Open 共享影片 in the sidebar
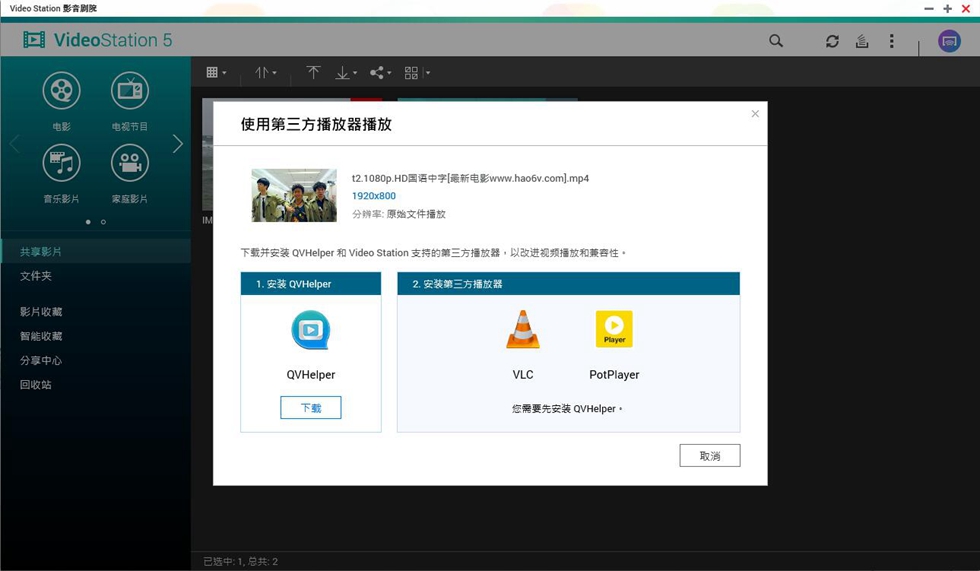The image size is (980, 571). 96,252
